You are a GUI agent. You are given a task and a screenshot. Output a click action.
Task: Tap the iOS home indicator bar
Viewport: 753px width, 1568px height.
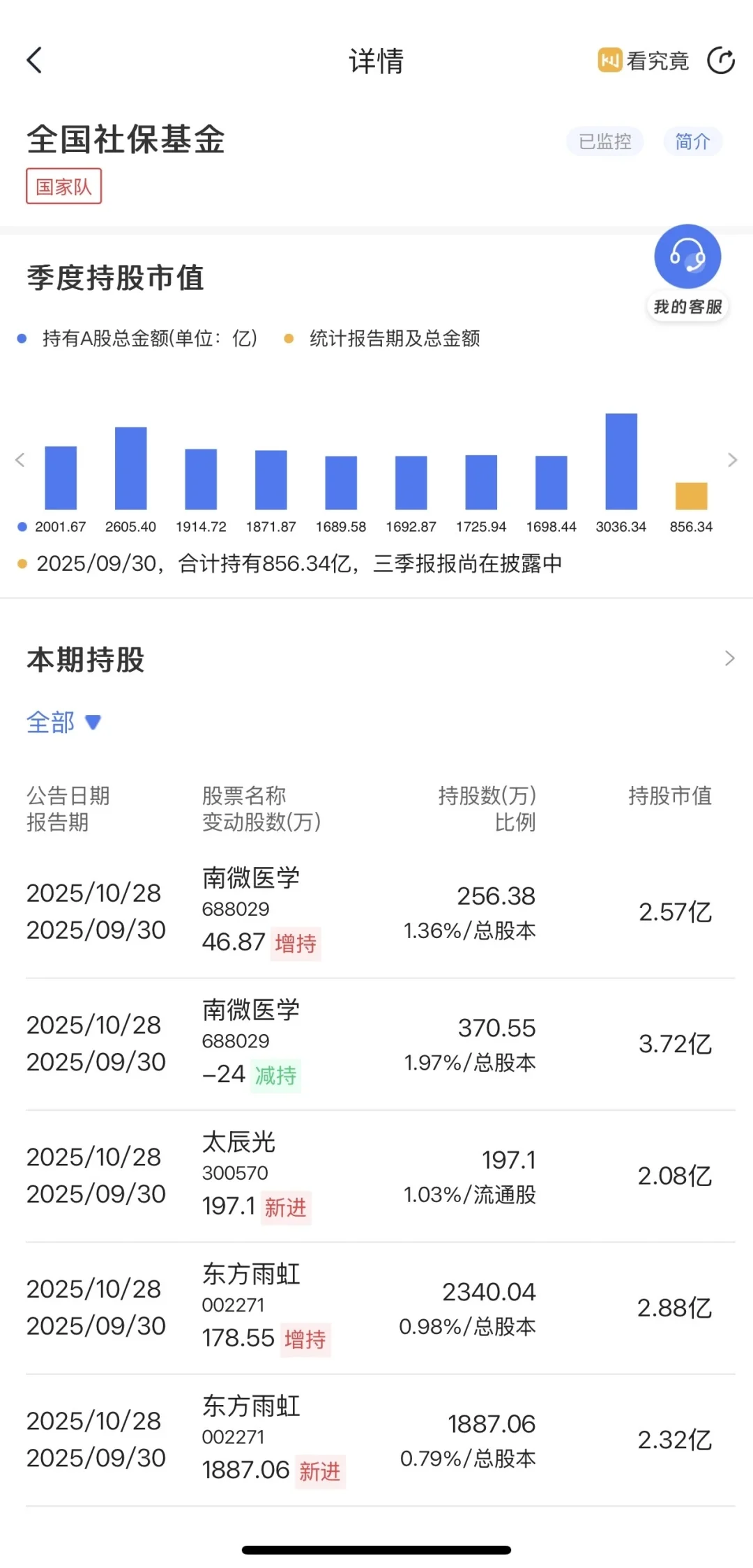point(376,1550)
